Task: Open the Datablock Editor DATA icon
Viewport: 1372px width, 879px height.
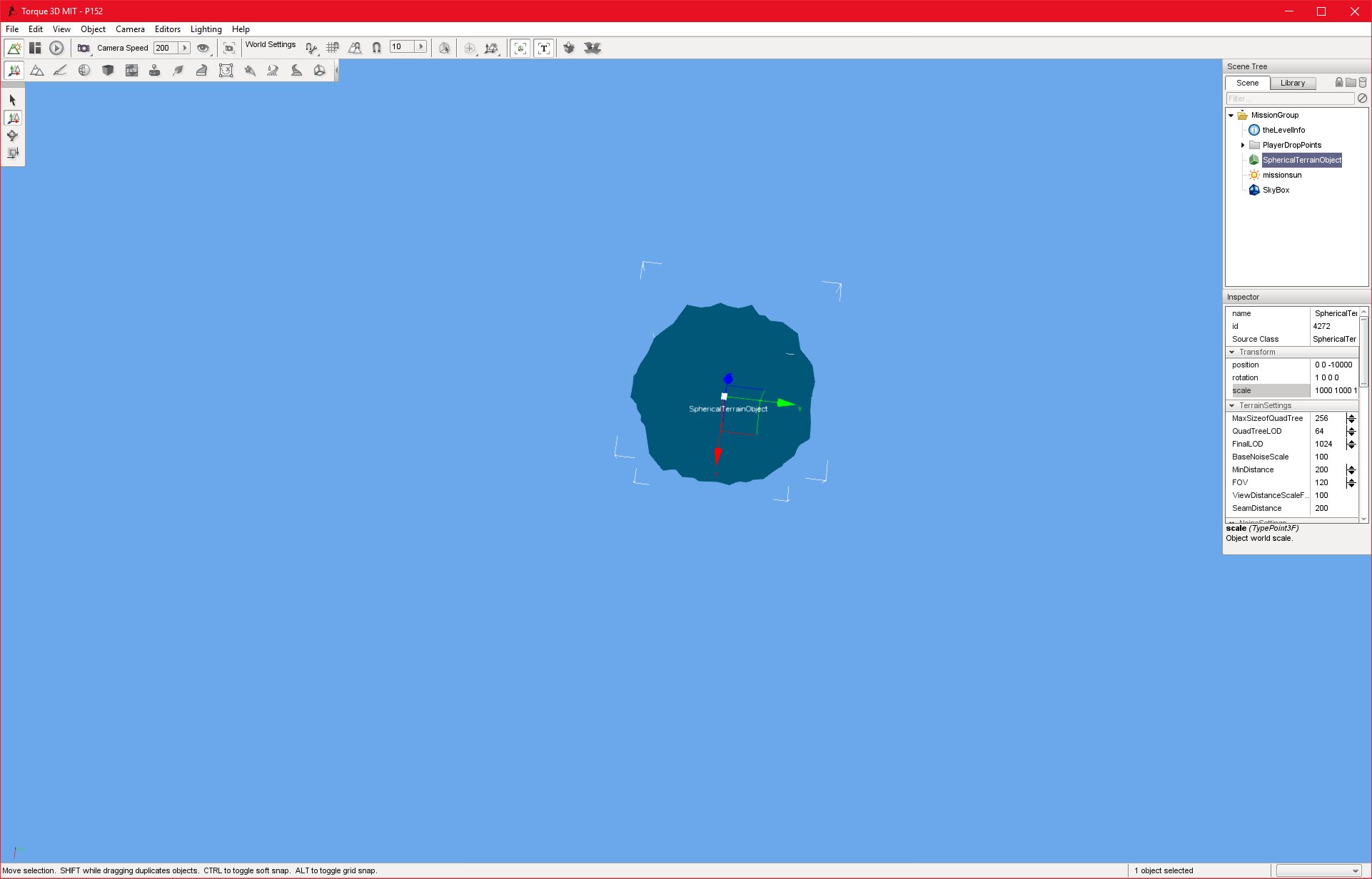Action: coord(131,70)
